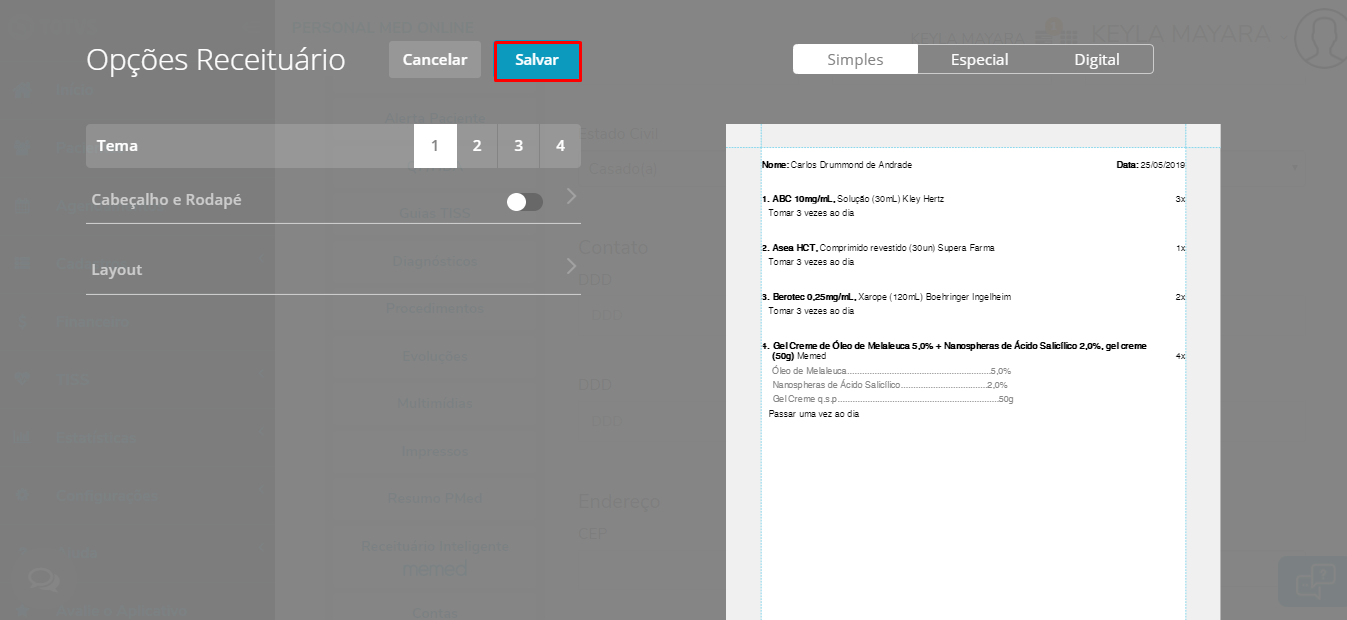Toggle the Cabeçalho e Rodapé switch

(525, 202)
